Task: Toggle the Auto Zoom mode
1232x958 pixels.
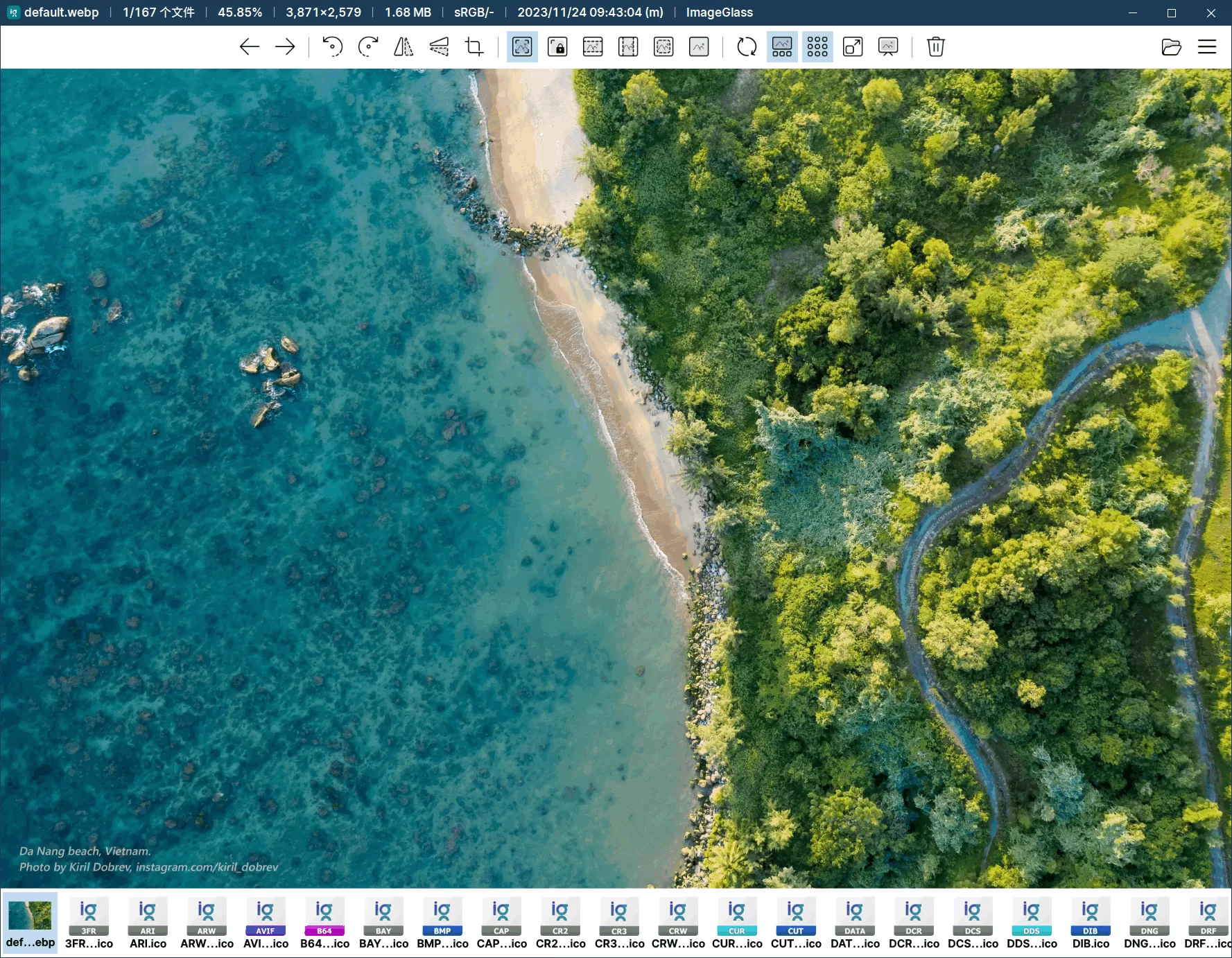Action: 522,47
